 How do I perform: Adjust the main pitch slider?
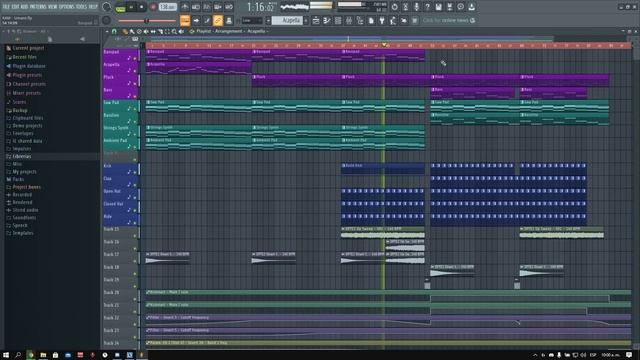[x=147, y=20]
